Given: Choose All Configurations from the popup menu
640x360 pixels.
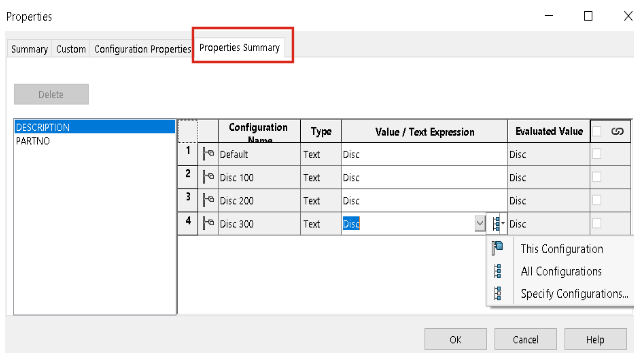Looking at the screenshot, I should coord(561,271).
